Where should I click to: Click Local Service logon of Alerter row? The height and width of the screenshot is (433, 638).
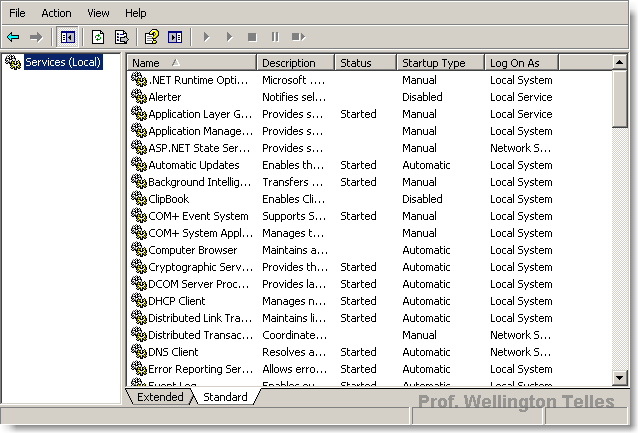[521, 97]
